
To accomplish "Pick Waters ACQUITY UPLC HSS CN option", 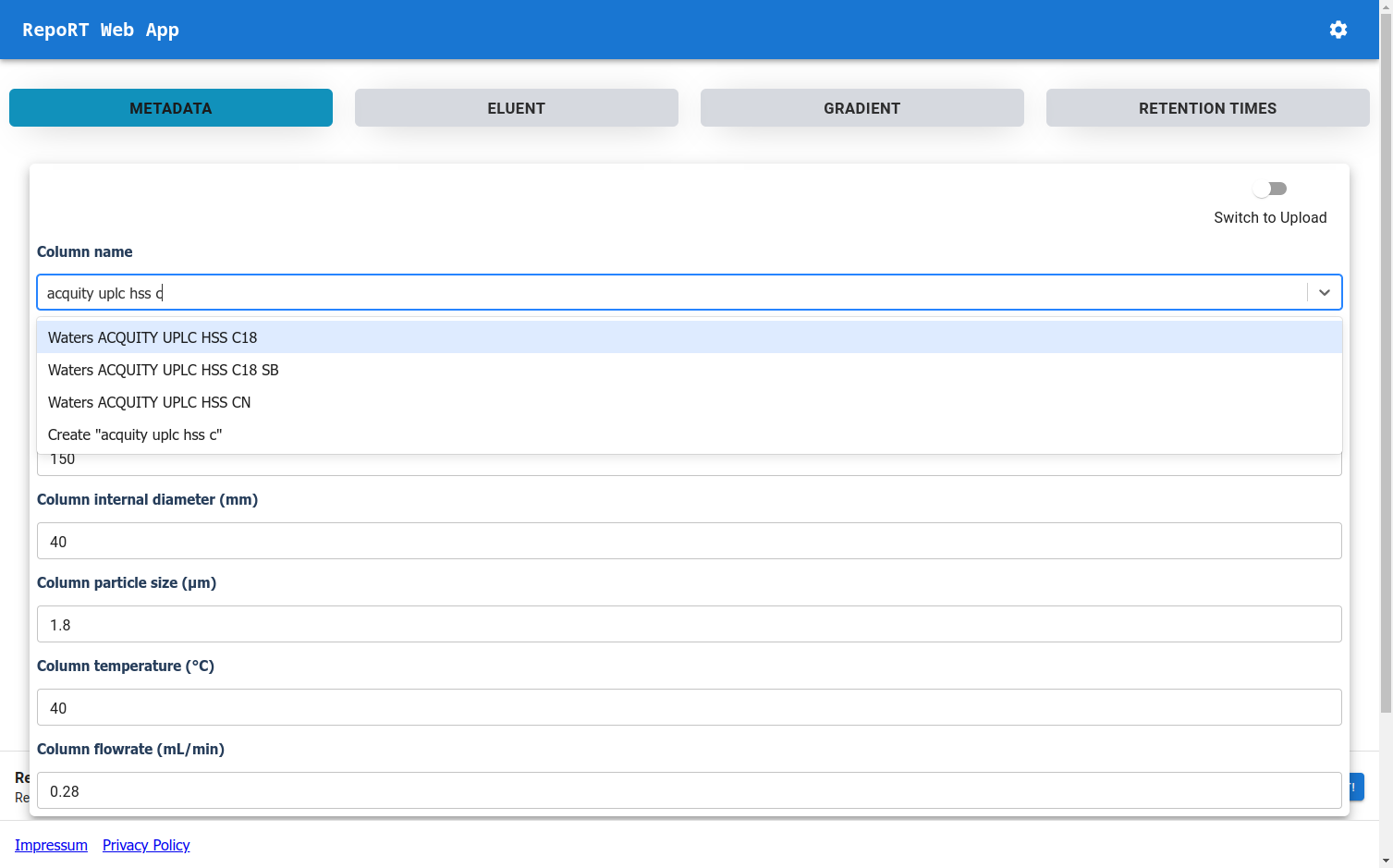I will click(x=690, y=402).
